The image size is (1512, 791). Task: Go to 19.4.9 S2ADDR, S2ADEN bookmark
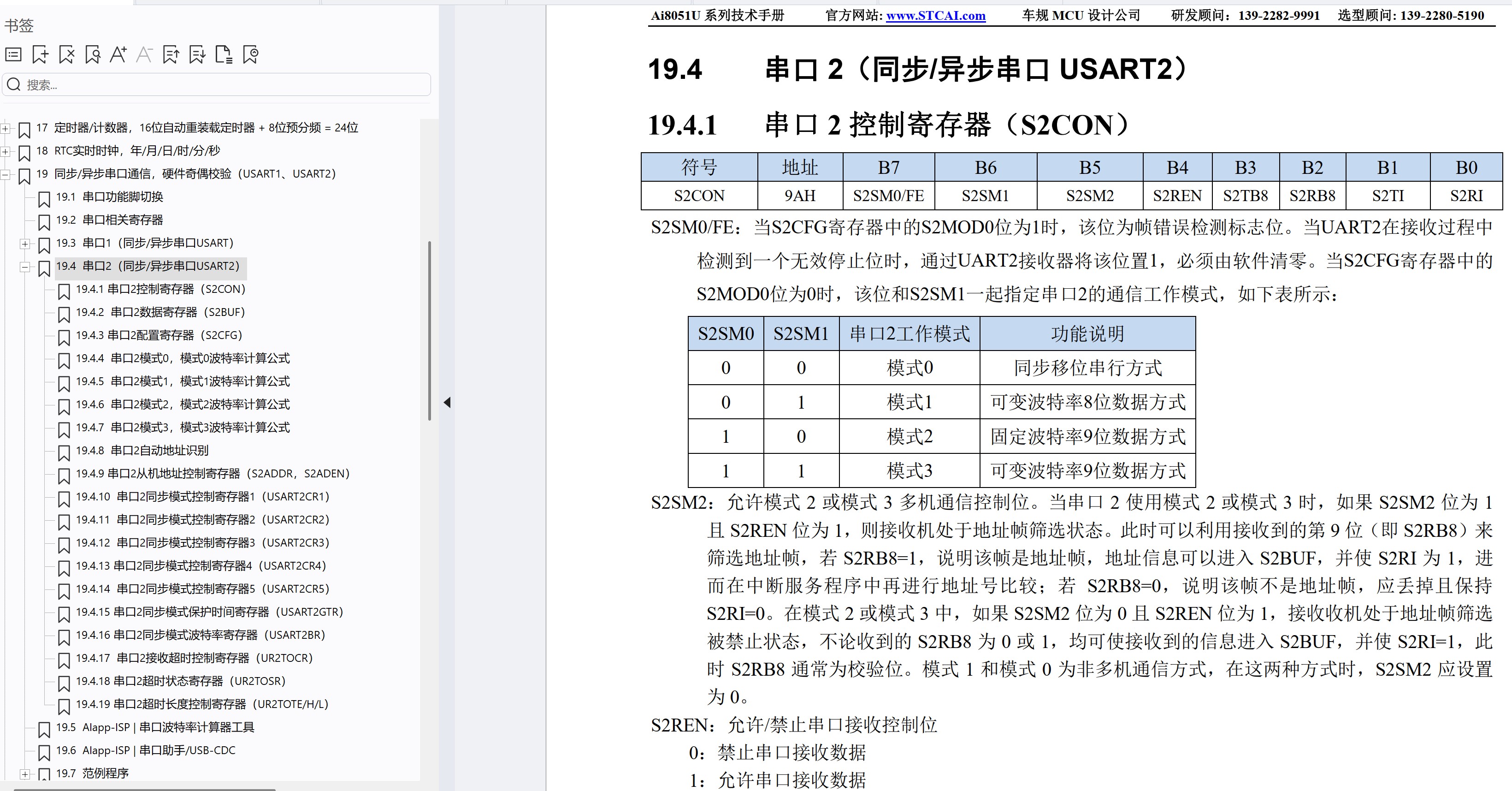pos(213,473)
